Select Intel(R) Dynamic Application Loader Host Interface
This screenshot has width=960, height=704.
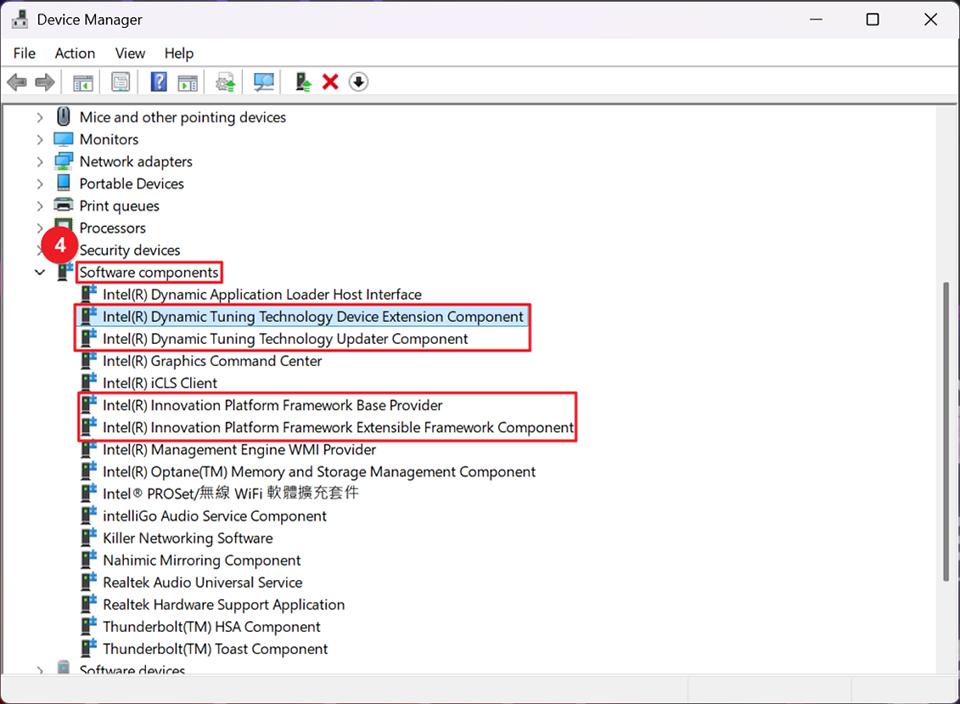262,294
